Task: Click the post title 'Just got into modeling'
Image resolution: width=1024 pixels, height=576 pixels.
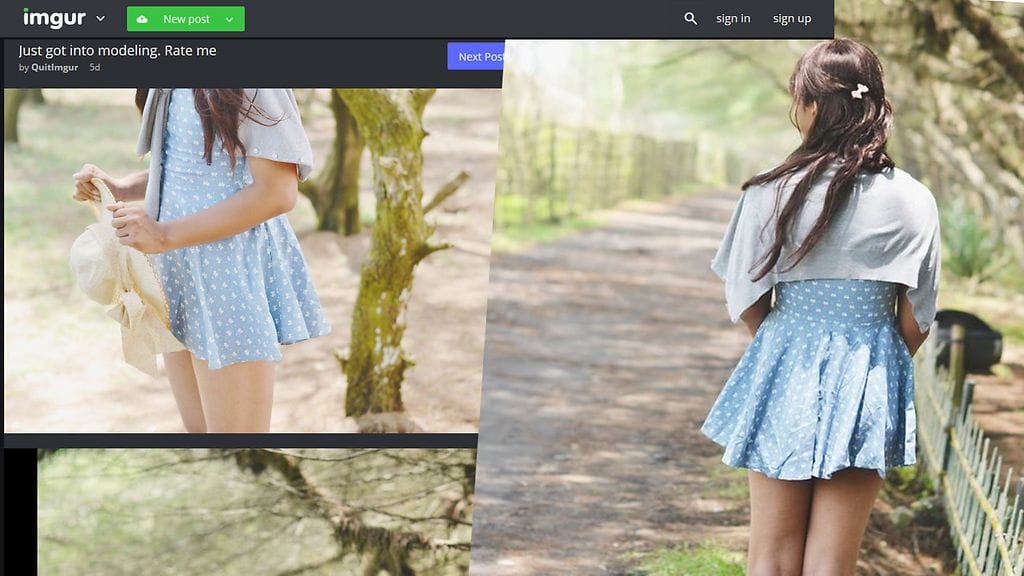Action: click(117, 50)
